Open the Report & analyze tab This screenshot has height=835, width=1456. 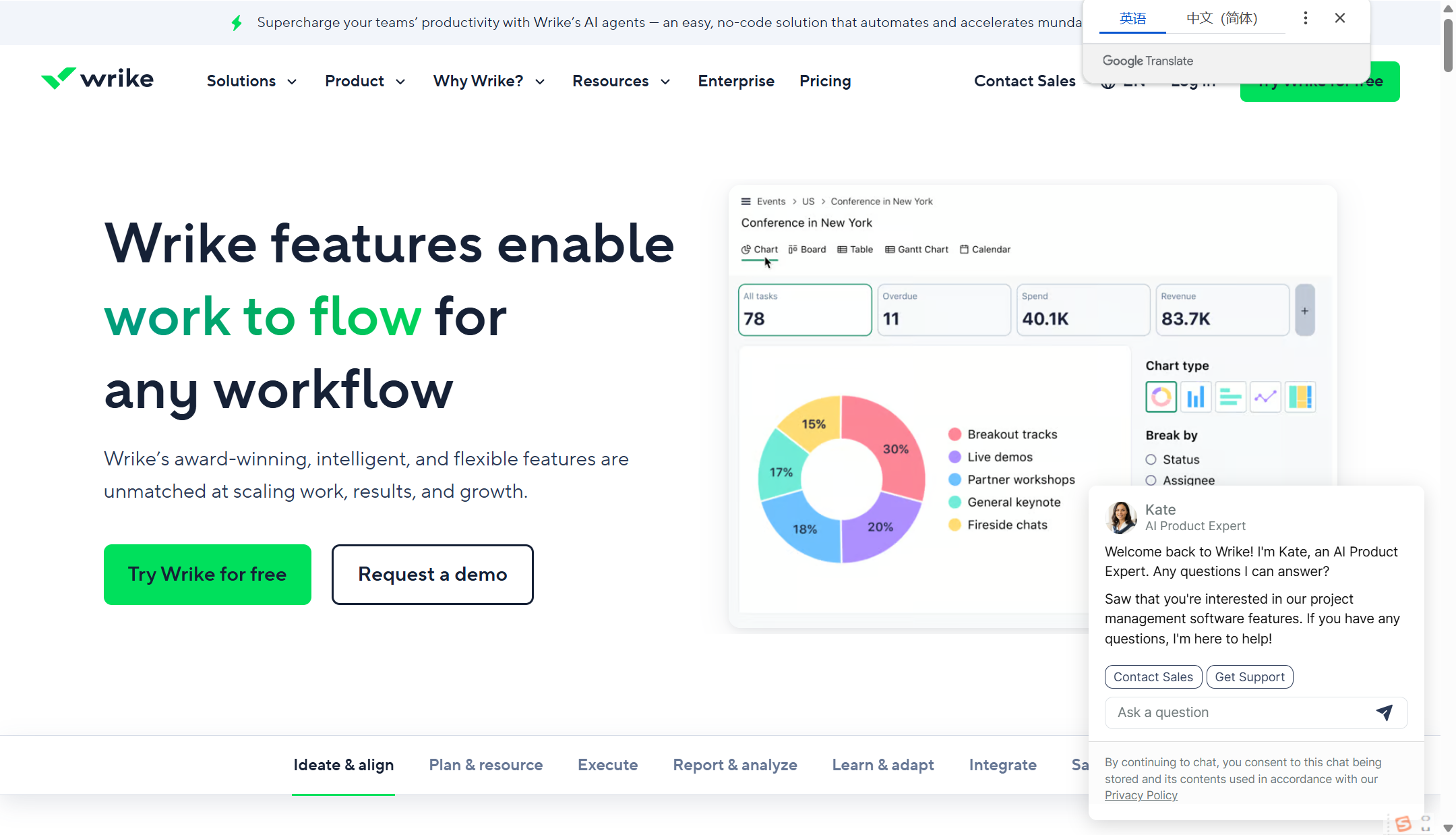click(735, 765)
